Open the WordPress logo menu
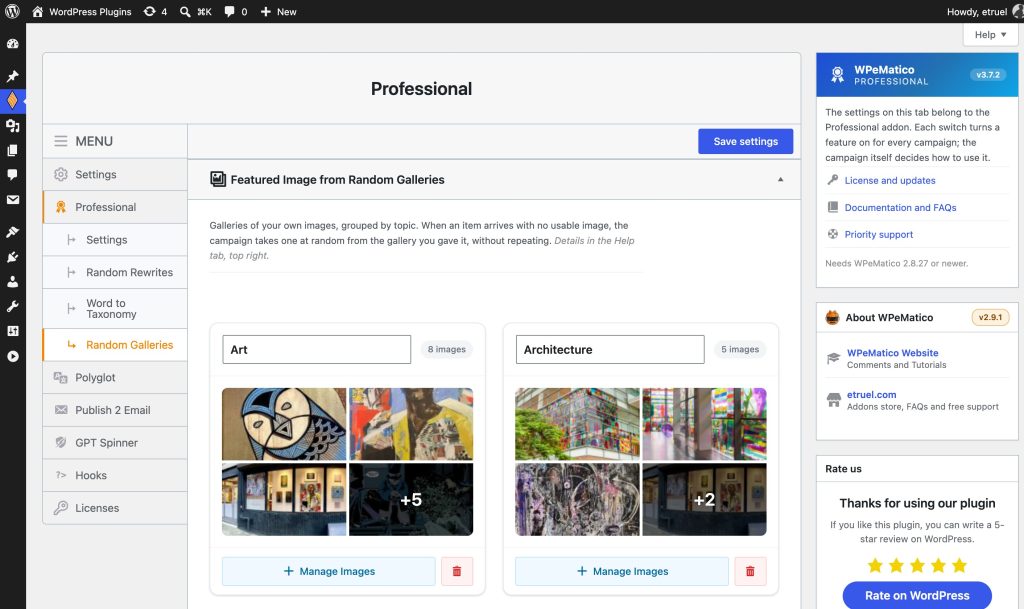 tap(12, 11)
